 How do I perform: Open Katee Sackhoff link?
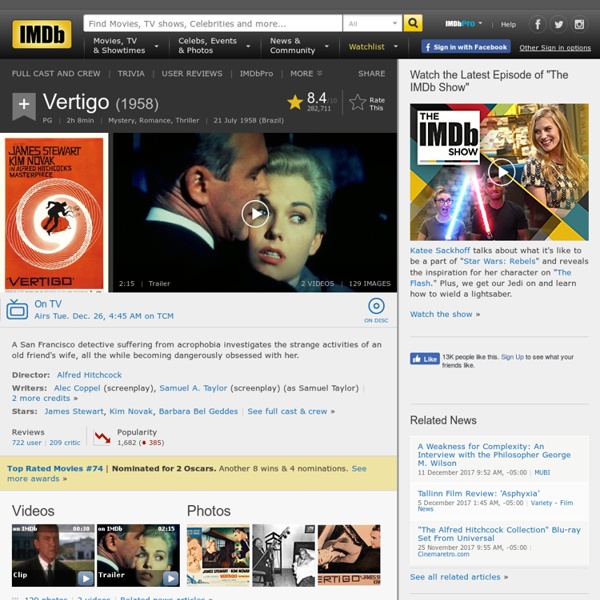pyautogui.click(x=440, y=251)
